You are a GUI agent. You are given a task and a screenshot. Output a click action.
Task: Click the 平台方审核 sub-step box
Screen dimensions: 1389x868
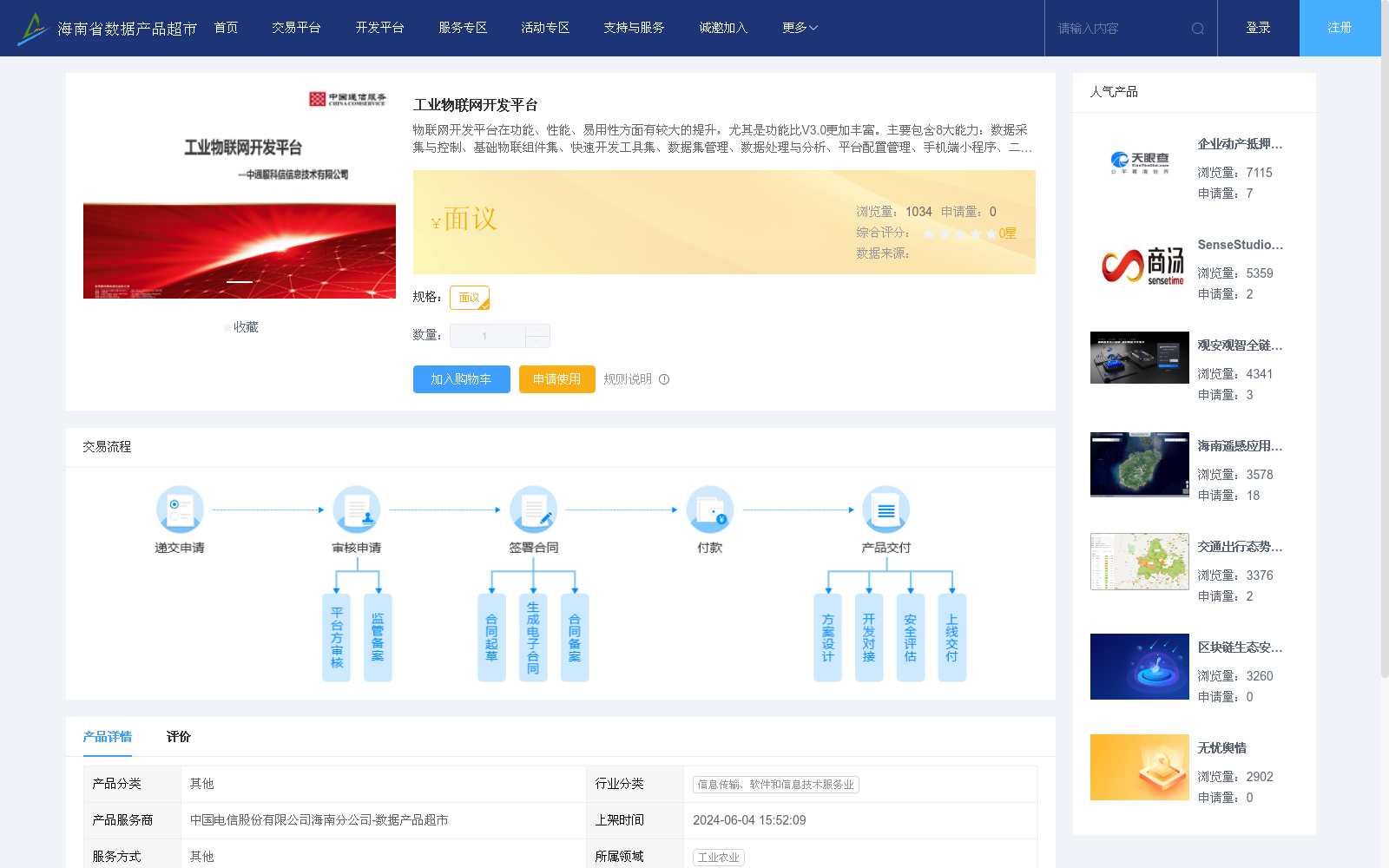[x=336, y=638]
